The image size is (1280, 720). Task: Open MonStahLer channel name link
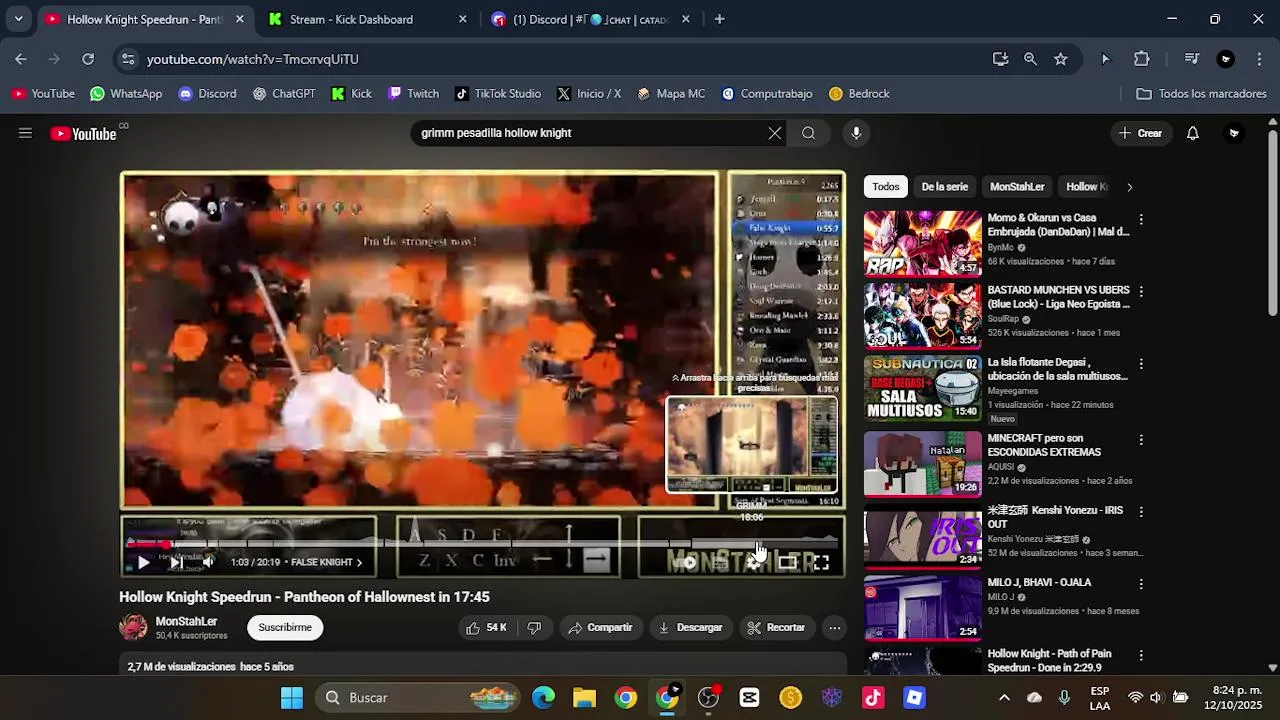[x=186, y=621]
